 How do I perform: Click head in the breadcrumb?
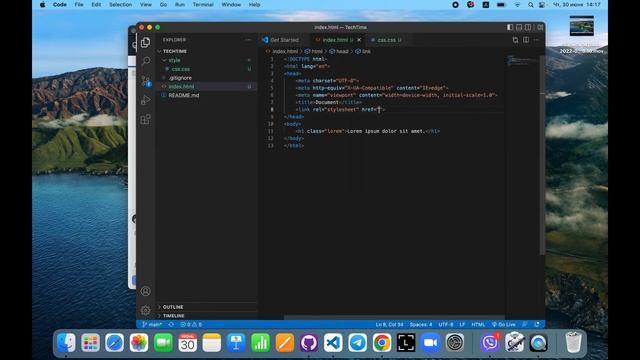pos(339,51)
